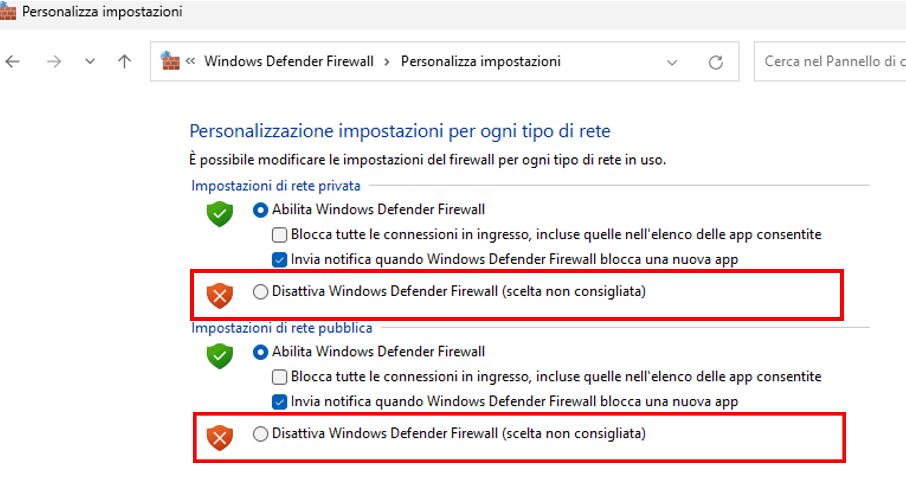Image resolution: width=906 pixels, height=502 pixels.
Task: Click Windows Defender Firewall breadcrumb
Action: (288, 61)
